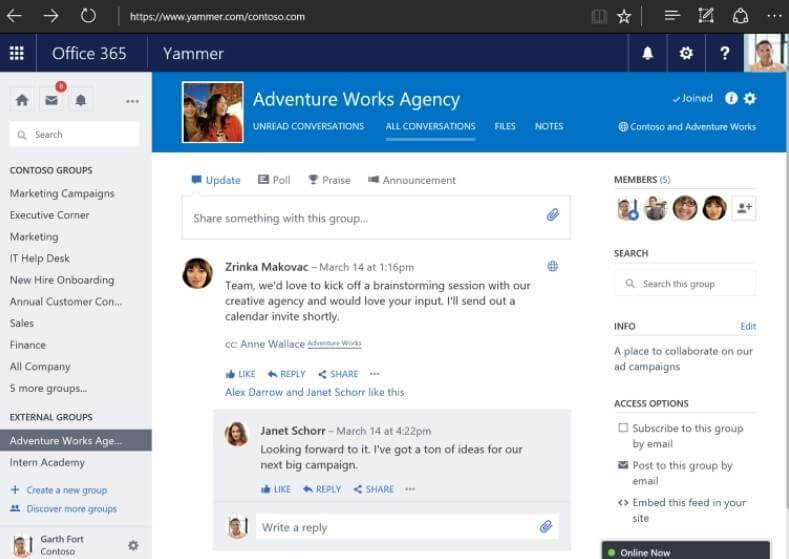The image size is (789, 559).
Task: Add a member with the add-people icon
Action: (x=744, y=208)
